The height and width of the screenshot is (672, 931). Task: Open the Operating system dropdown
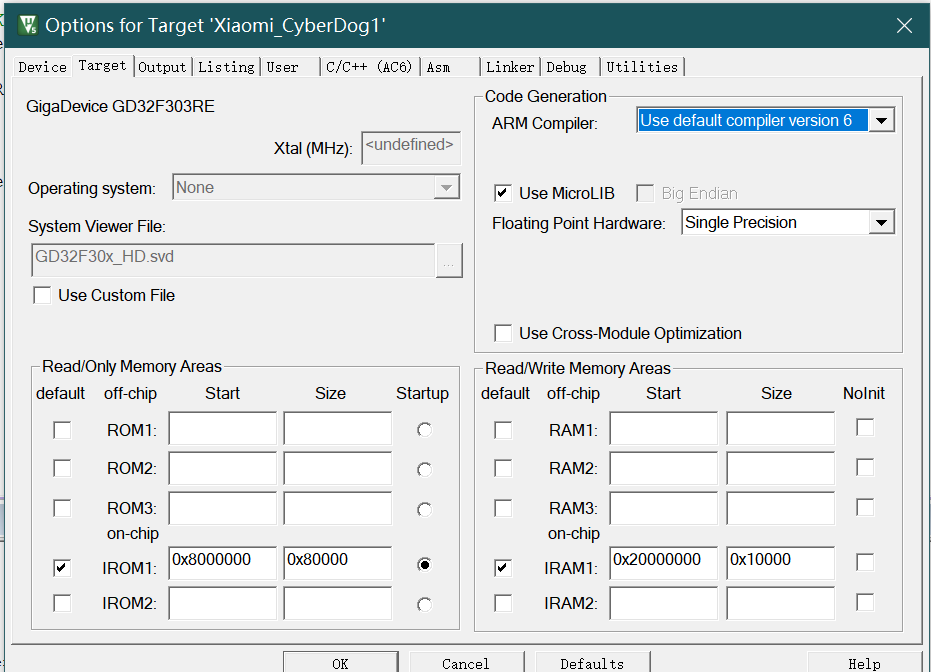pyautogui.click(x=316, y=188)
